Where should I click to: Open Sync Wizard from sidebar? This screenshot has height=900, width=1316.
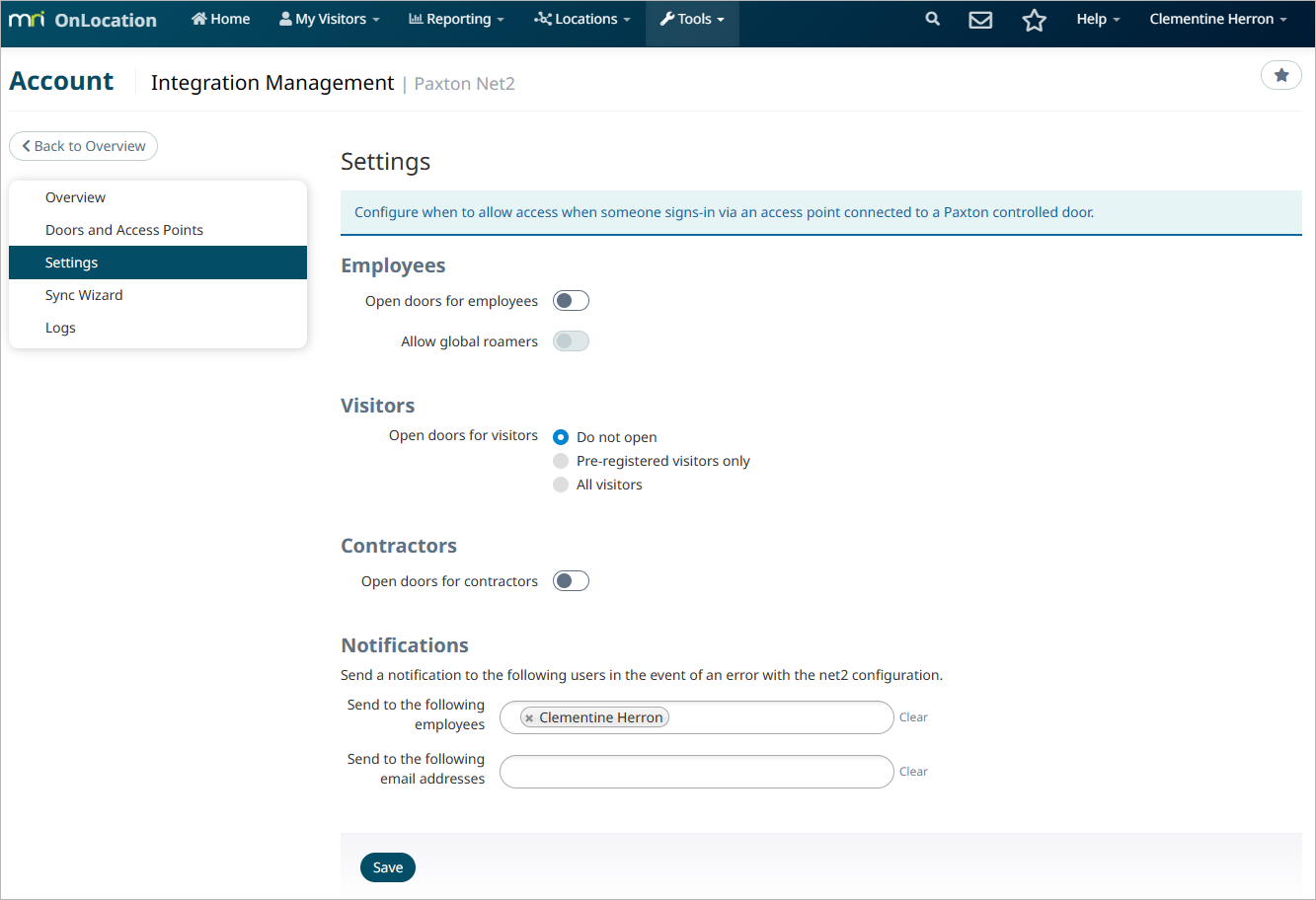click(158, 295)
